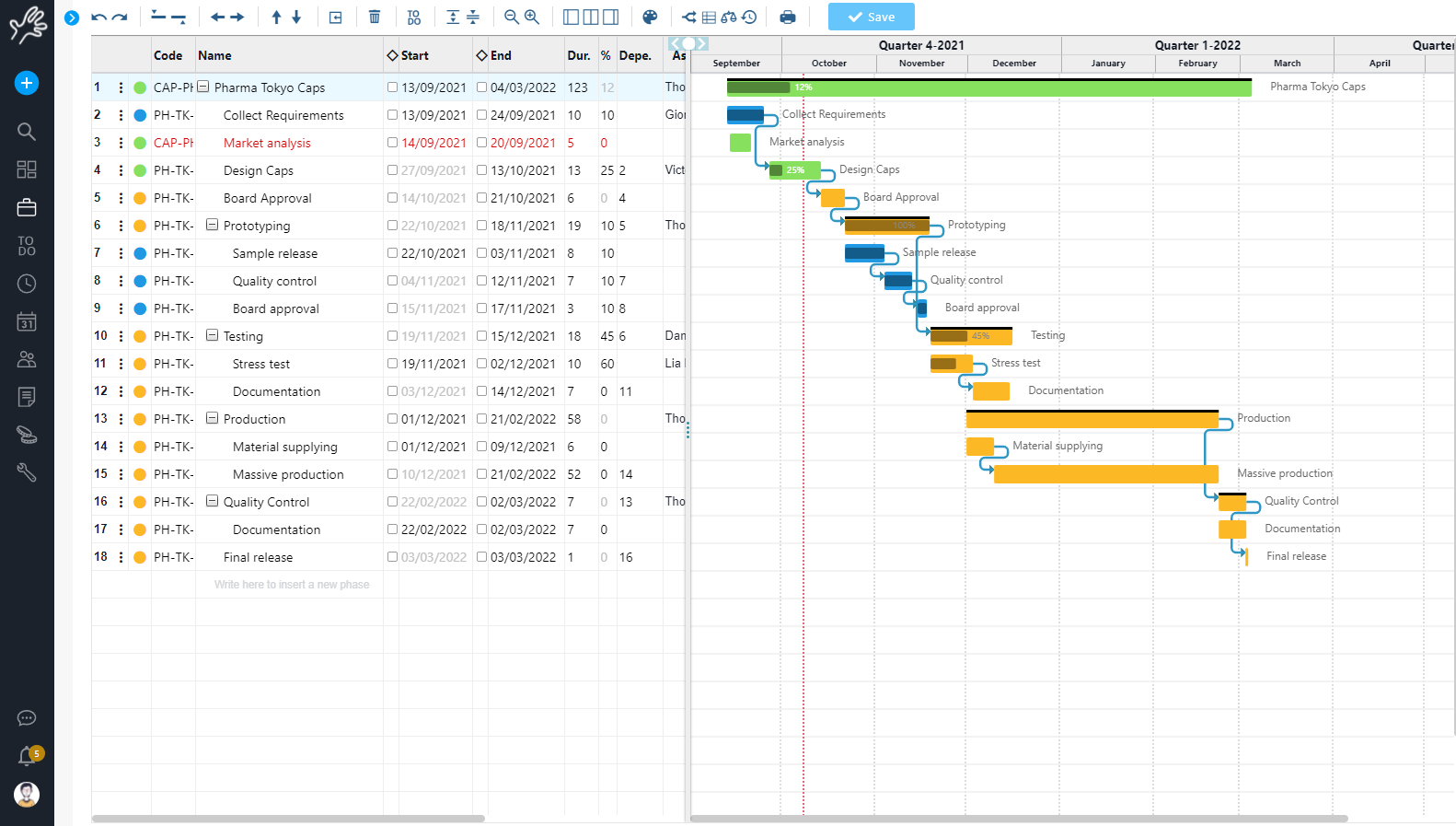
Task: Click the undo arrow in toolbar
Action: click(x=98, y=17)
